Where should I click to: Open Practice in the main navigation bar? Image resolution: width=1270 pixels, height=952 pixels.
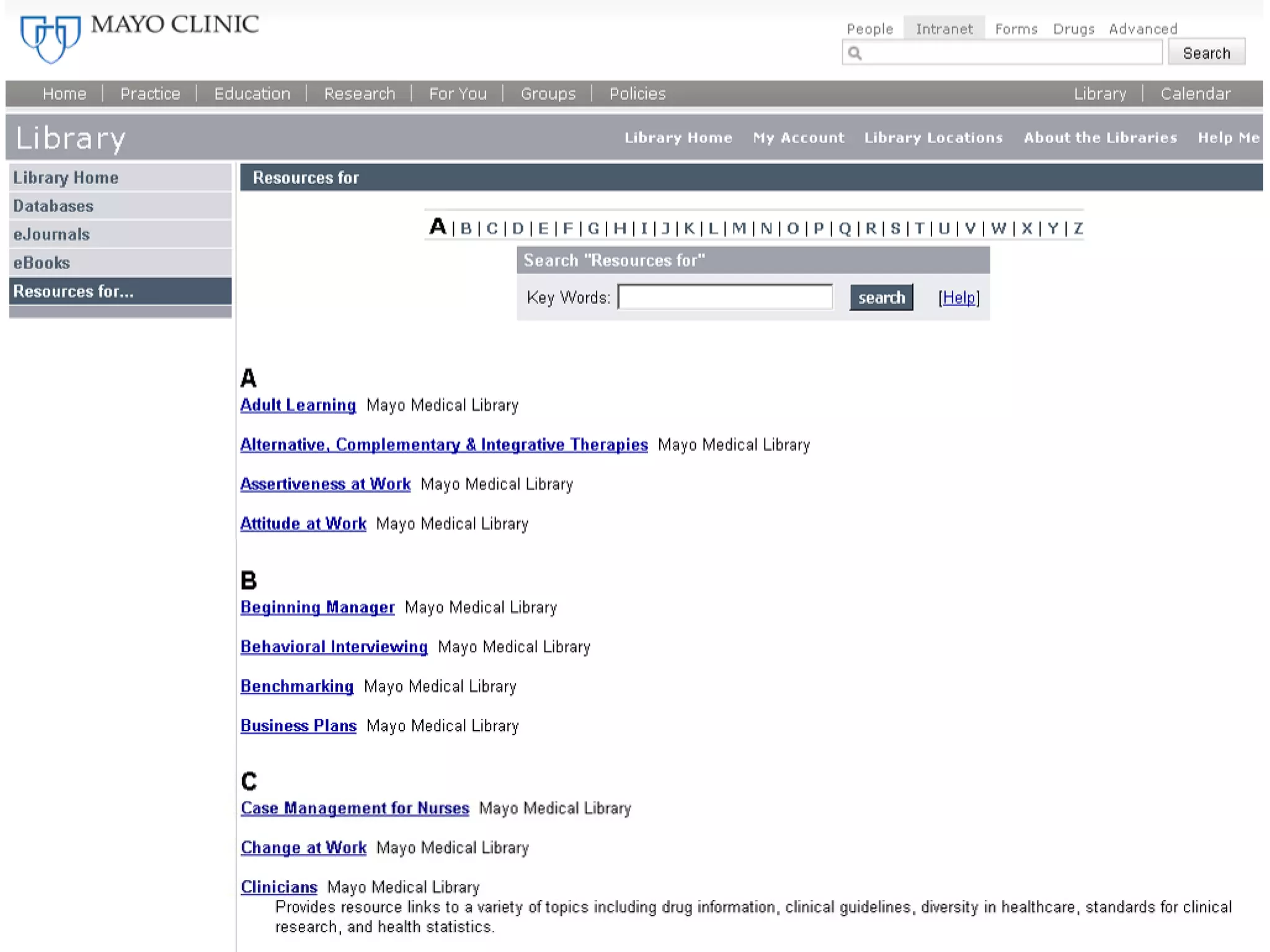[150, 94]
